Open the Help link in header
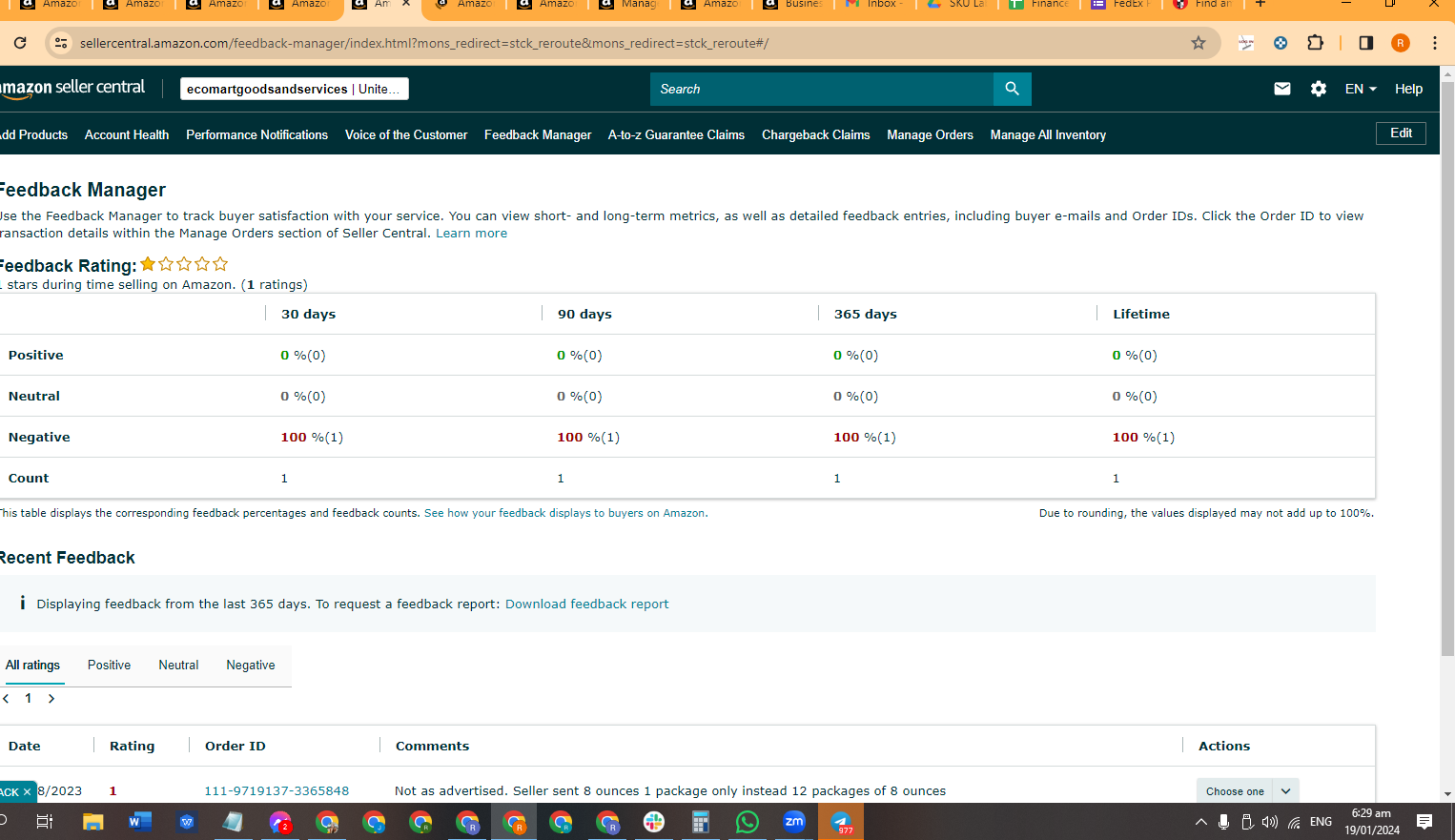The height and width of the screenshot is (840, 1455). coord(1408,89)
